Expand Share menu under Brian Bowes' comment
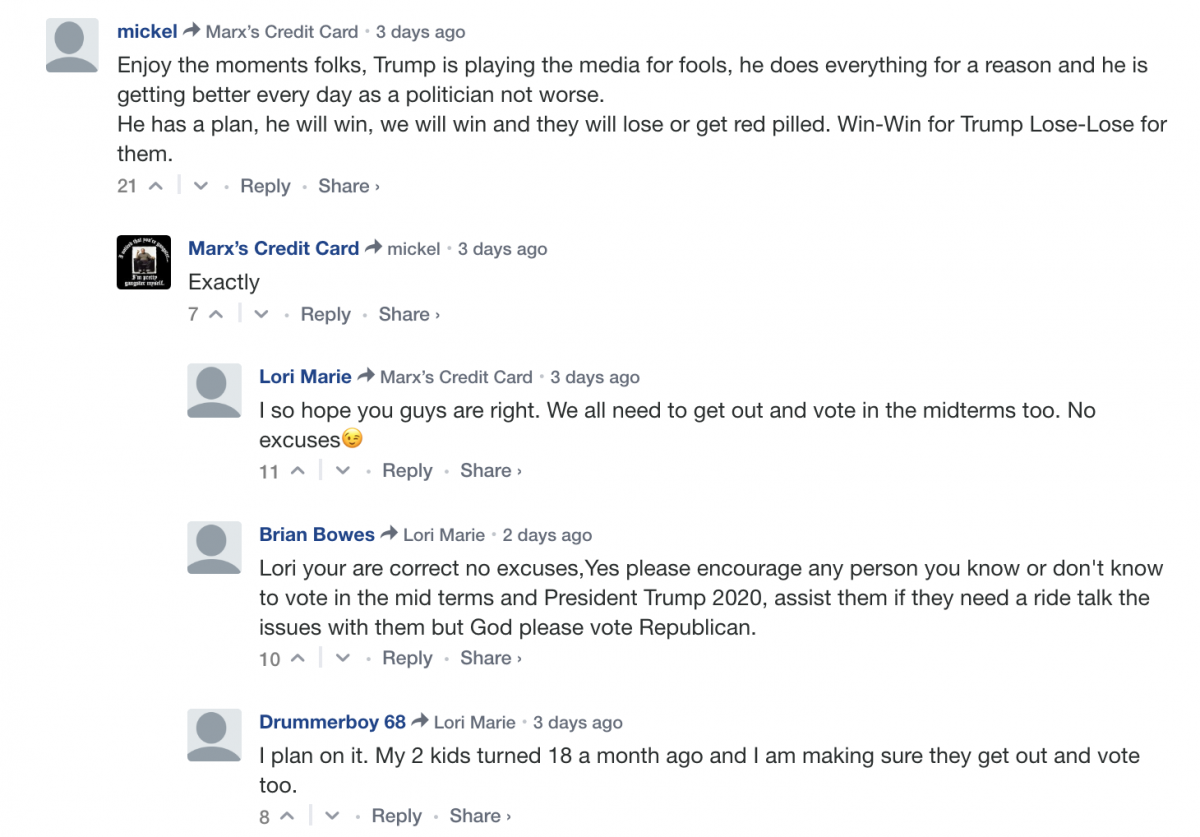 490,658
